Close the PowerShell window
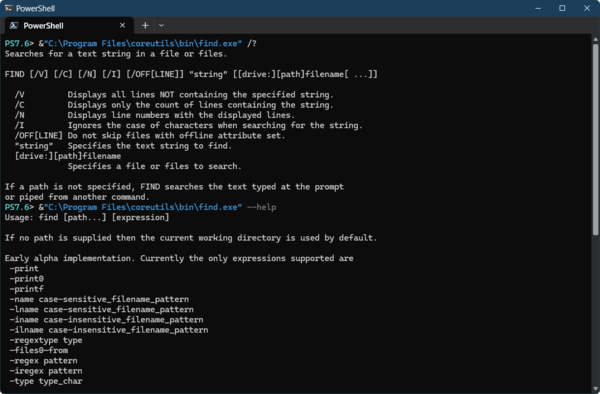The height and width of the screenshot is (394, 600). click(x=587, y=8)
